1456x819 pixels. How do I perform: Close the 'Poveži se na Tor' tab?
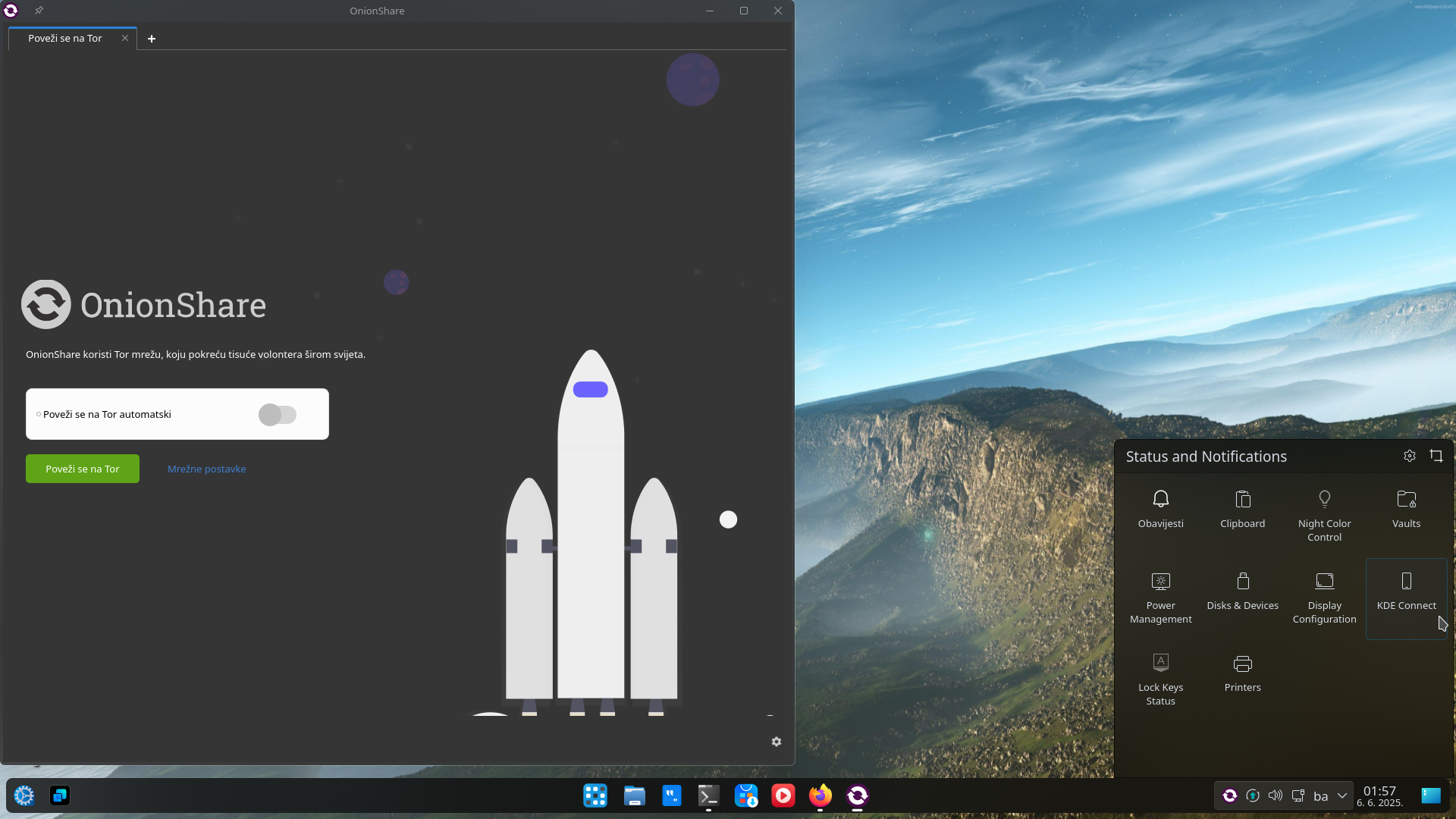pyautogui.click(x=125, y=38)
